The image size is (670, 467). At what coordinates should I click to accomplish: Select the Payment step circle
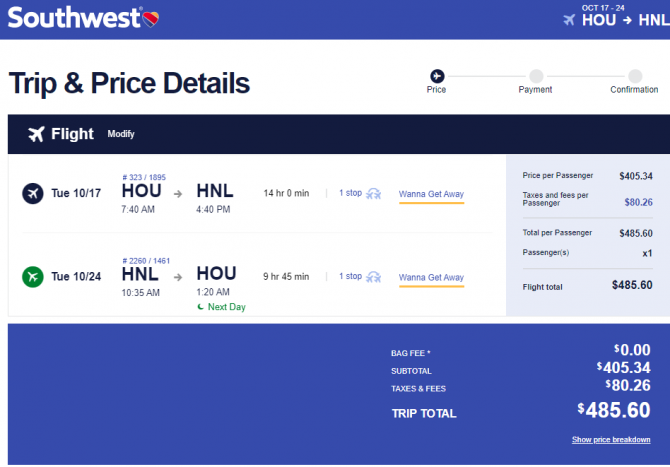(x=536, y=76)
